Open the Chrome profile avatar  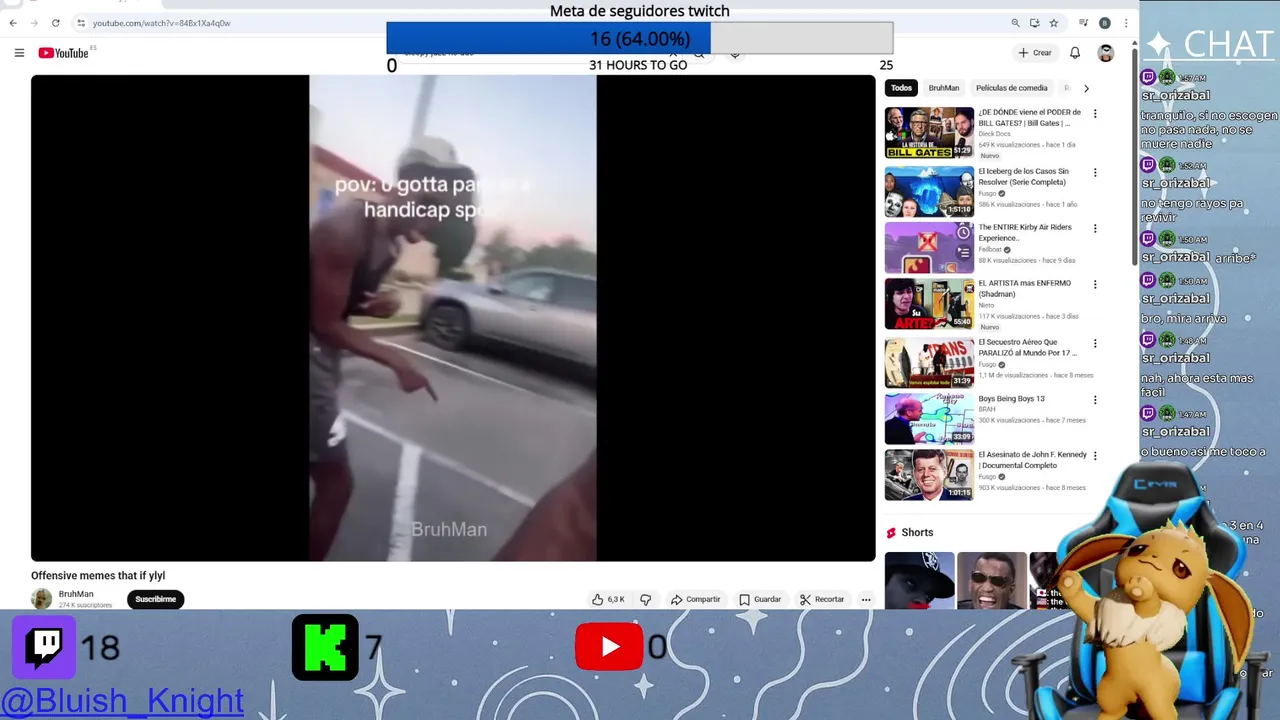click(1105, 23)
